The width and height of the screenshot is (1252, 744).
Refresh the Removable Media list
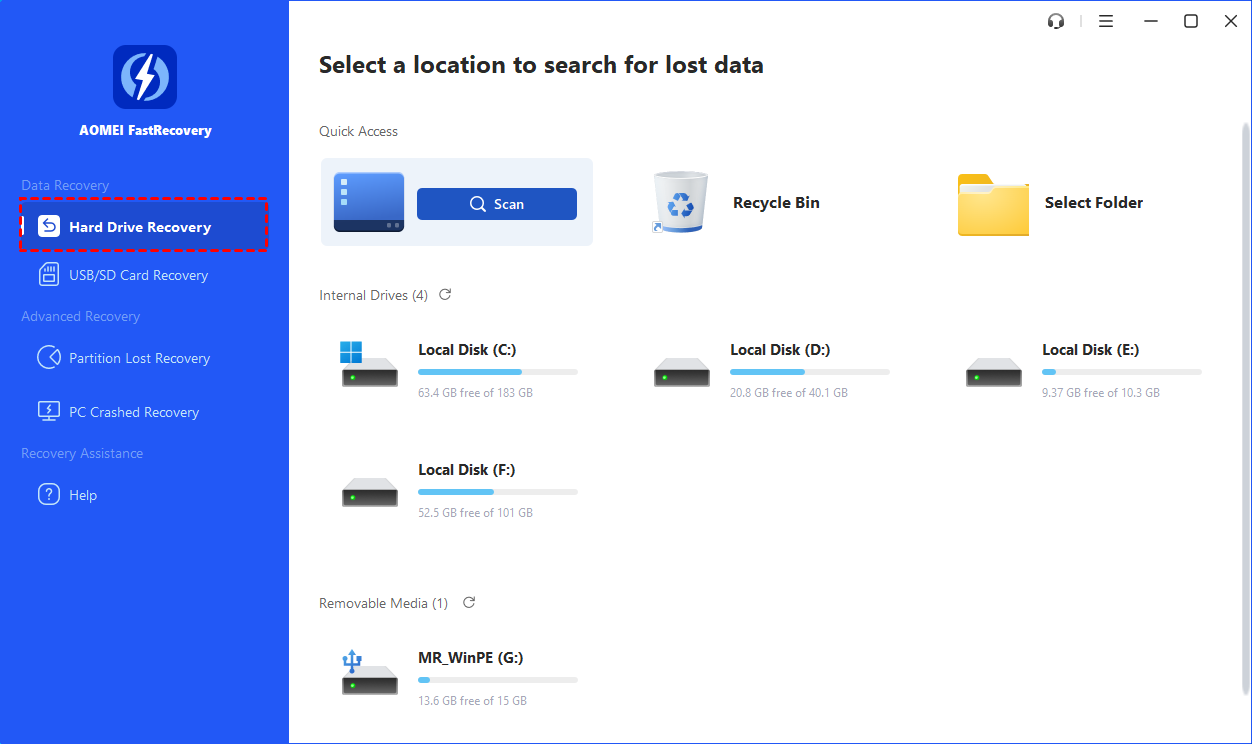point(469,603)
